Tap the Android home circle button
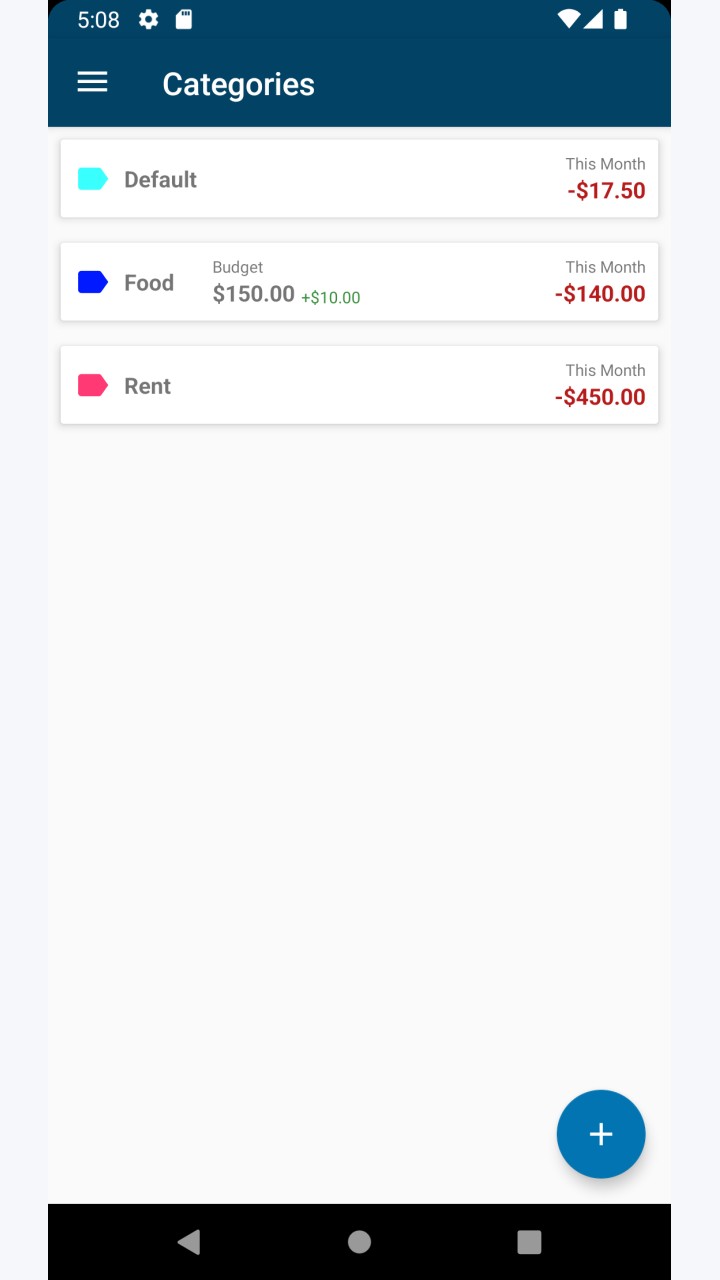Viewport: 720px width, 1280px height. [359, 1242]
